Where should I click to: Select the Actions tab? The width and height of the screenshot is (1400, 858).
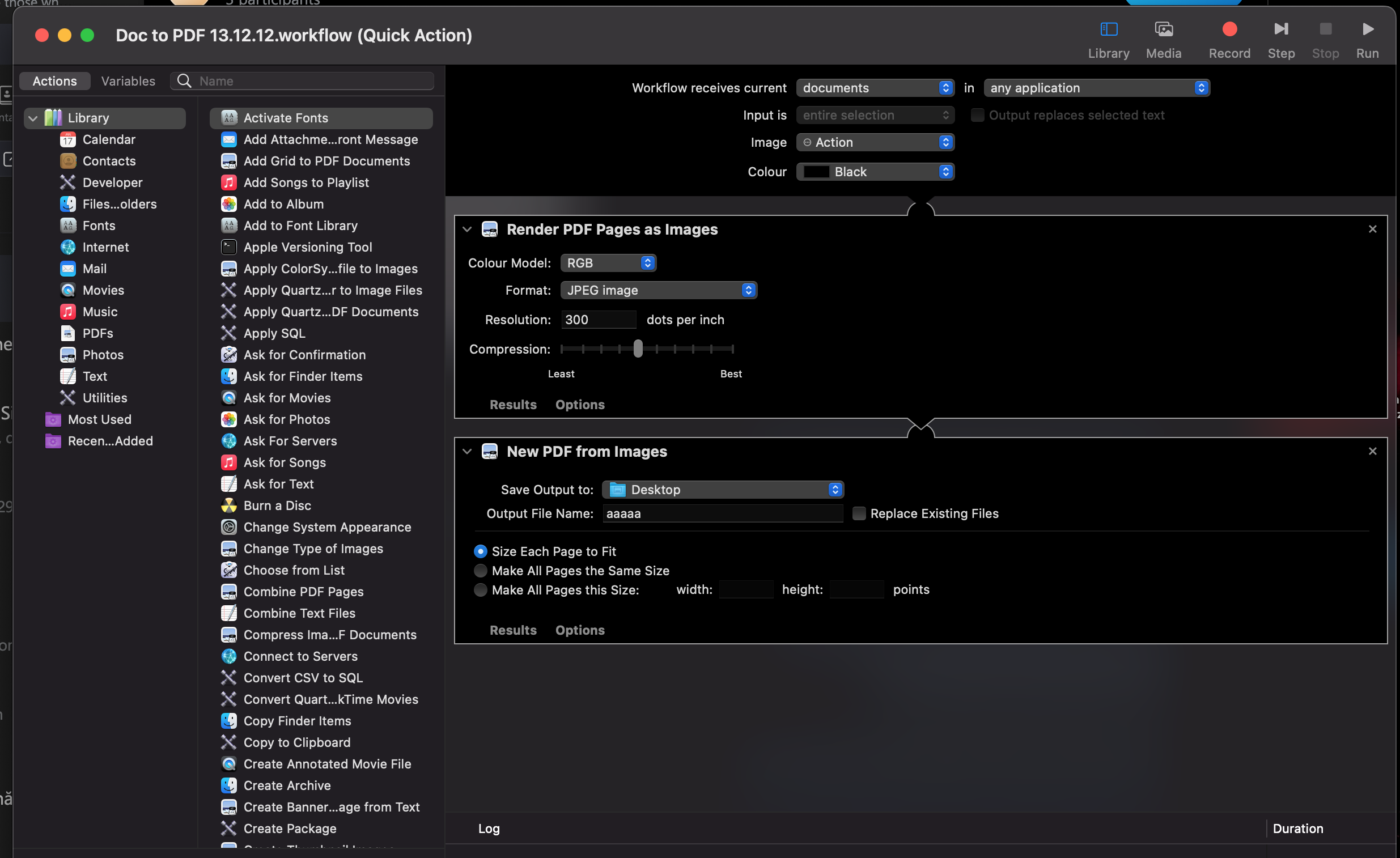[x=54, y=81]
